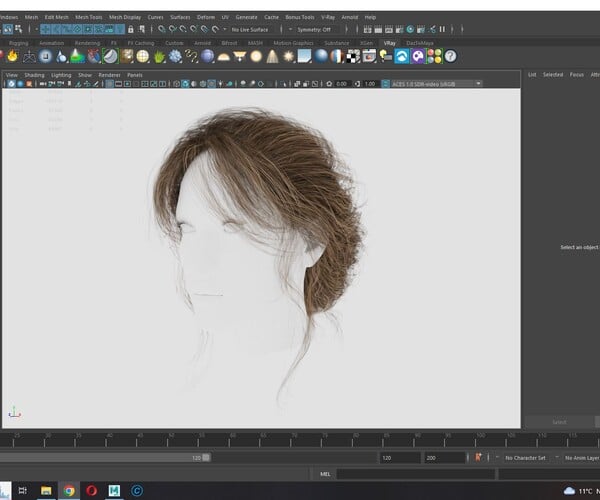Open File Explorer from the taskbar
This screenshot has width=600, height=500.
click(46, 490)
